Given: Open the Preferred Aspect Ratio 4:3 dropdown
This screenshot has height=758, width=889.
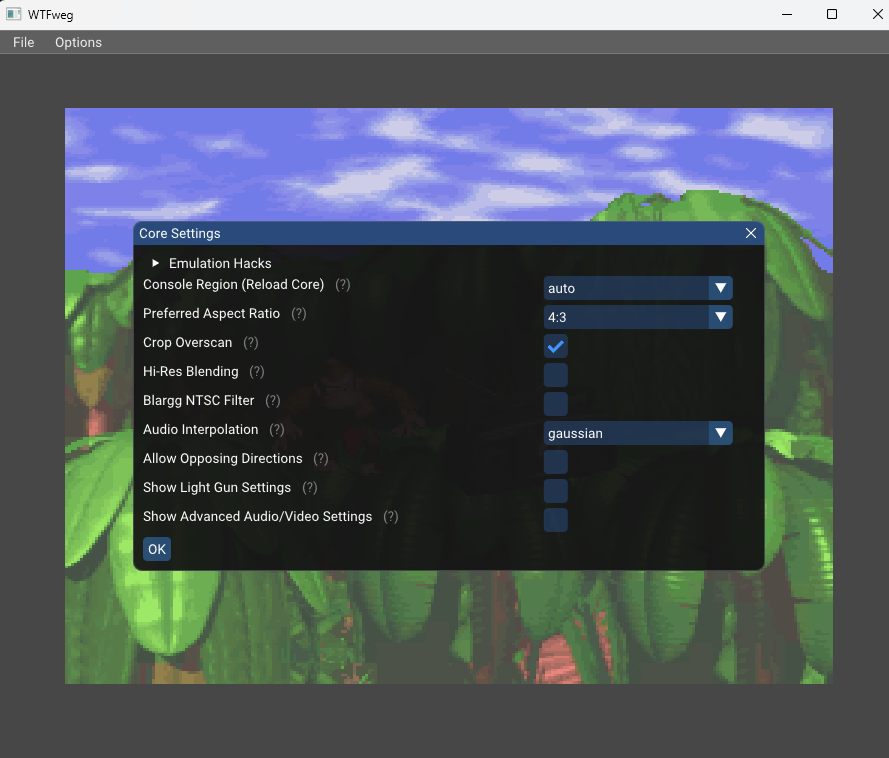Looking at the screenshot, I should (x=638, y=318).
